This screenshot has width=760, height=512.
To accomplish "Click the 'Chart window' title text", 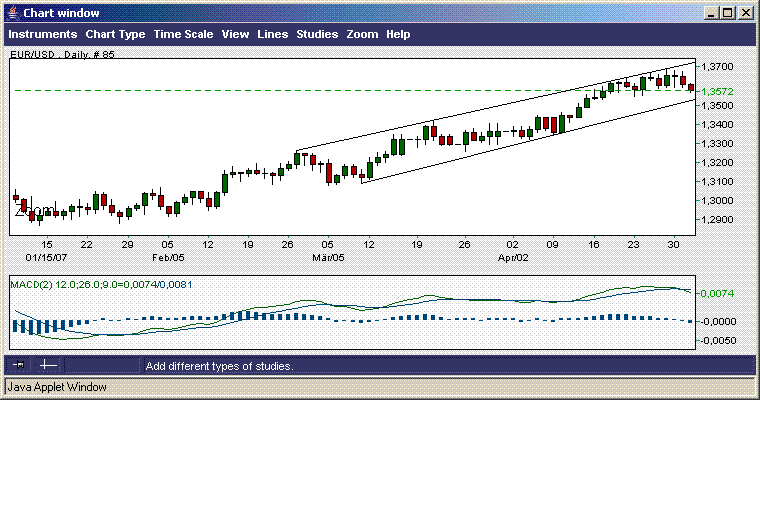I will (61, 13).
